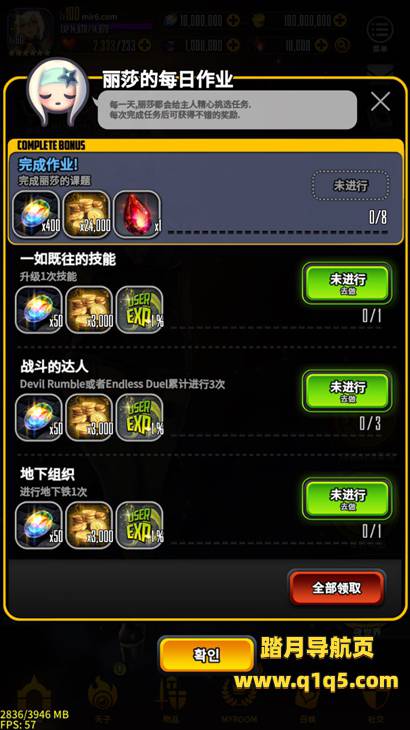Tap the gold coins x24,000 bonus reward
Screen dimensions: 410x730
[87, 214]
